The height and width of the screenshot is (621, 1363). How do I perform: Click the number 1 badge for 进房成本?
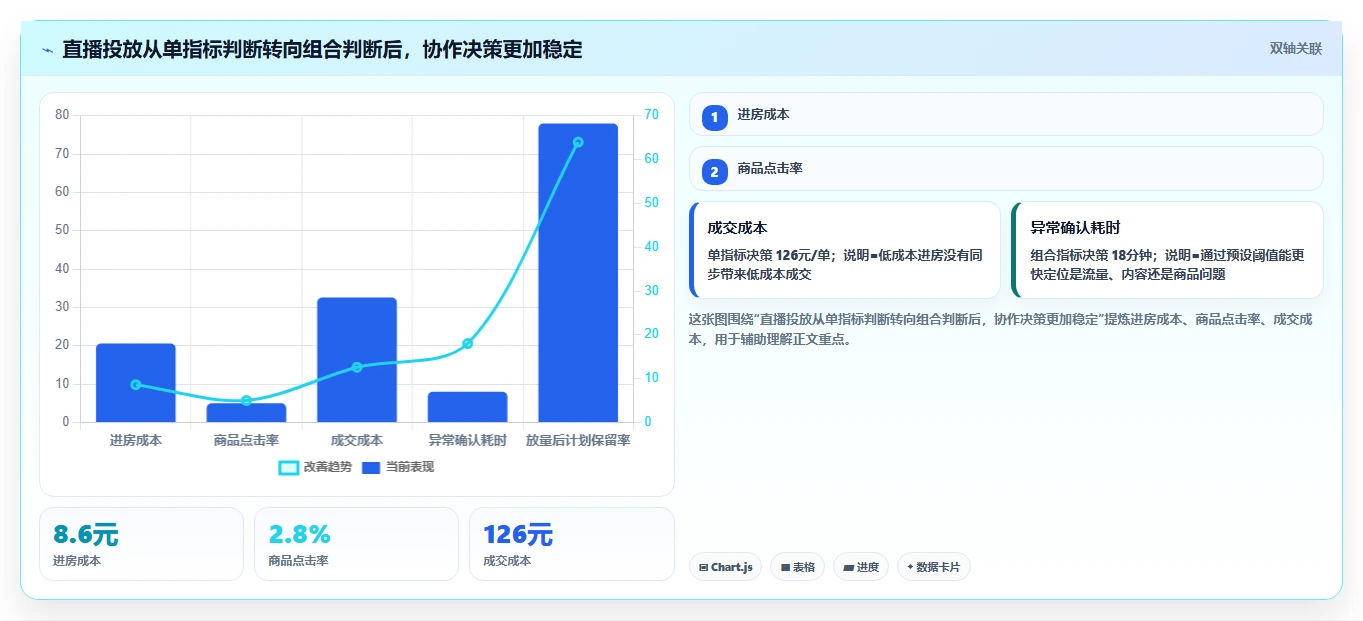point(714,118)
